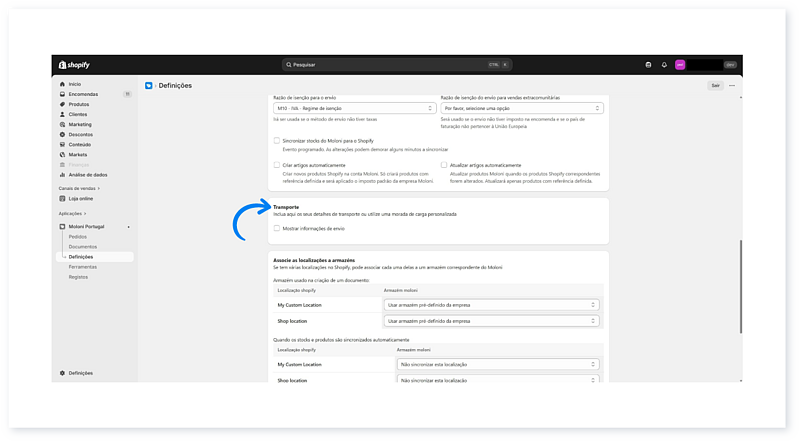Select Ferramentas in the Moloni submenu

(x=83, y=267)
